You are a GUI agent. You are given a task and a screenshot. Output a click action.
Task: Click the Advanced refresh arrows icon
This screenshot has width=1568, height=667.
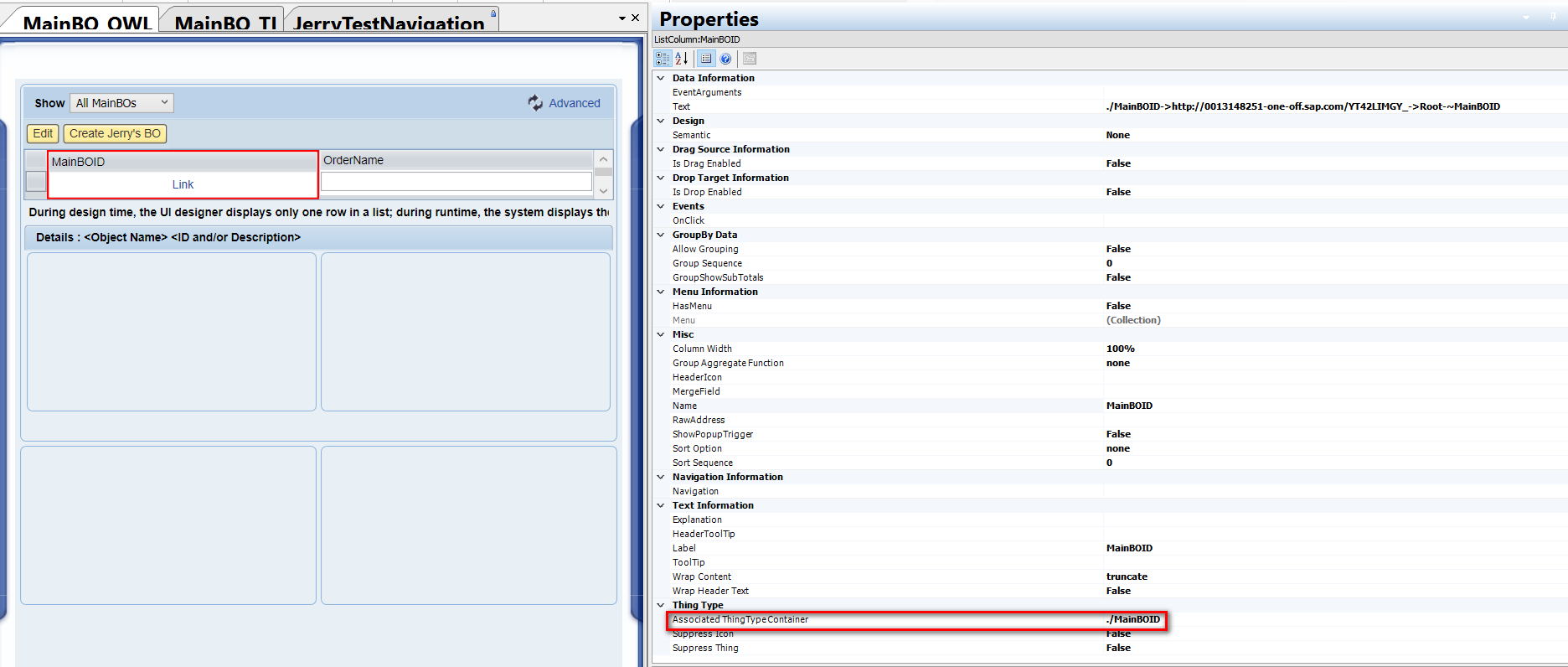click(x=535, y=103)
